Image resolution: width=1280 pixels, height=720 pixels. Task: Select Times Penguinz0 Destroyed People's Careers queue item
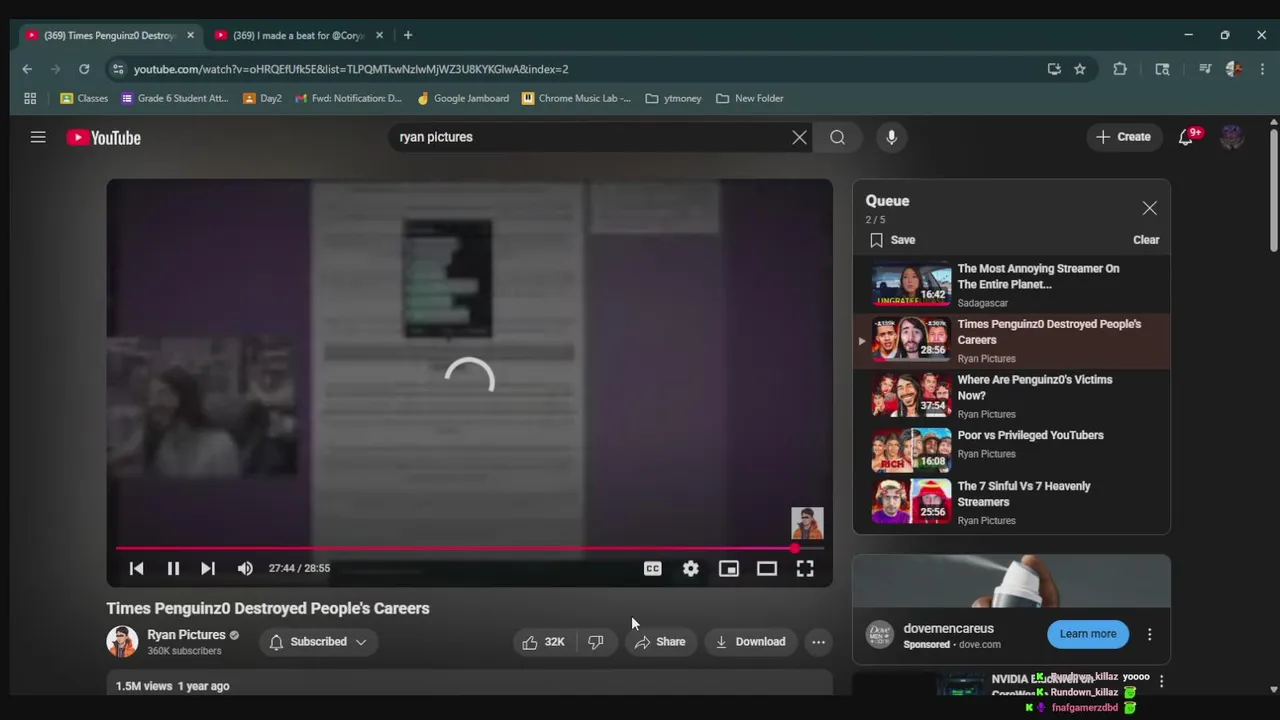tap(1011, 341)
